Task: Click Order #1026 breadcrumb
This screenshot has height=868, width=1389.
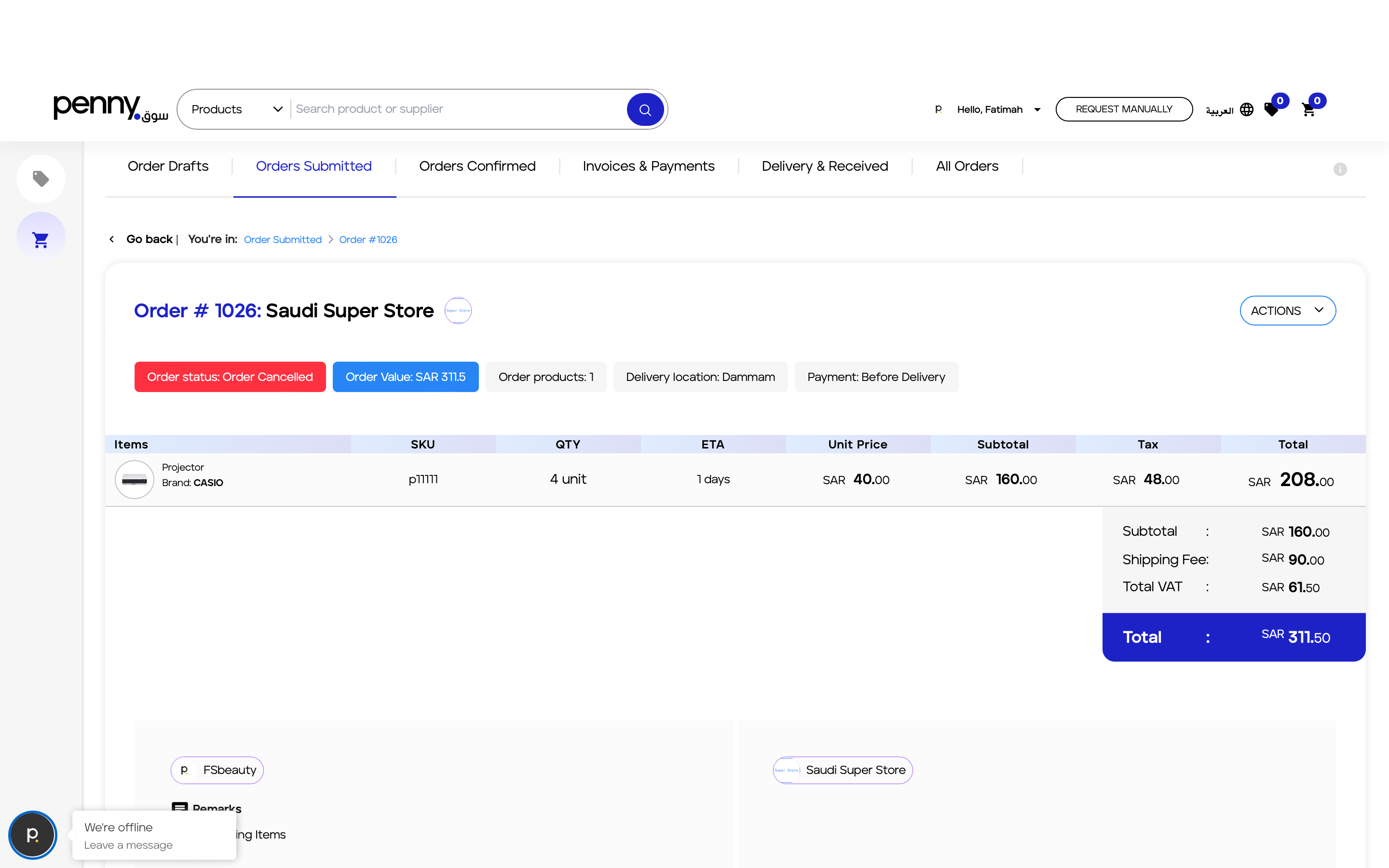Action: click(x=368, y=239)
